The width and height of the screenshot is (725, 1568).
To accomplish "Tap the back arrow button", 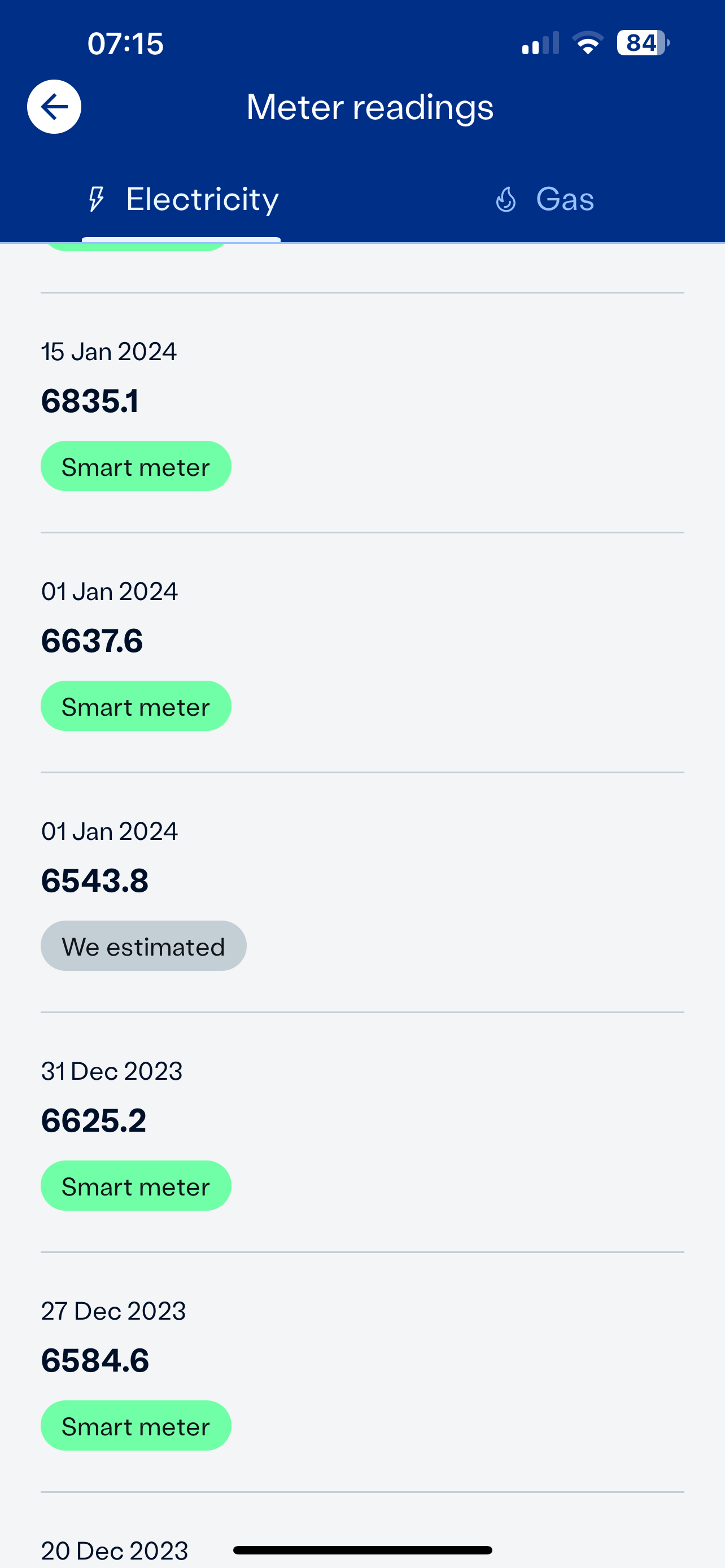I will tap(54, 107).
